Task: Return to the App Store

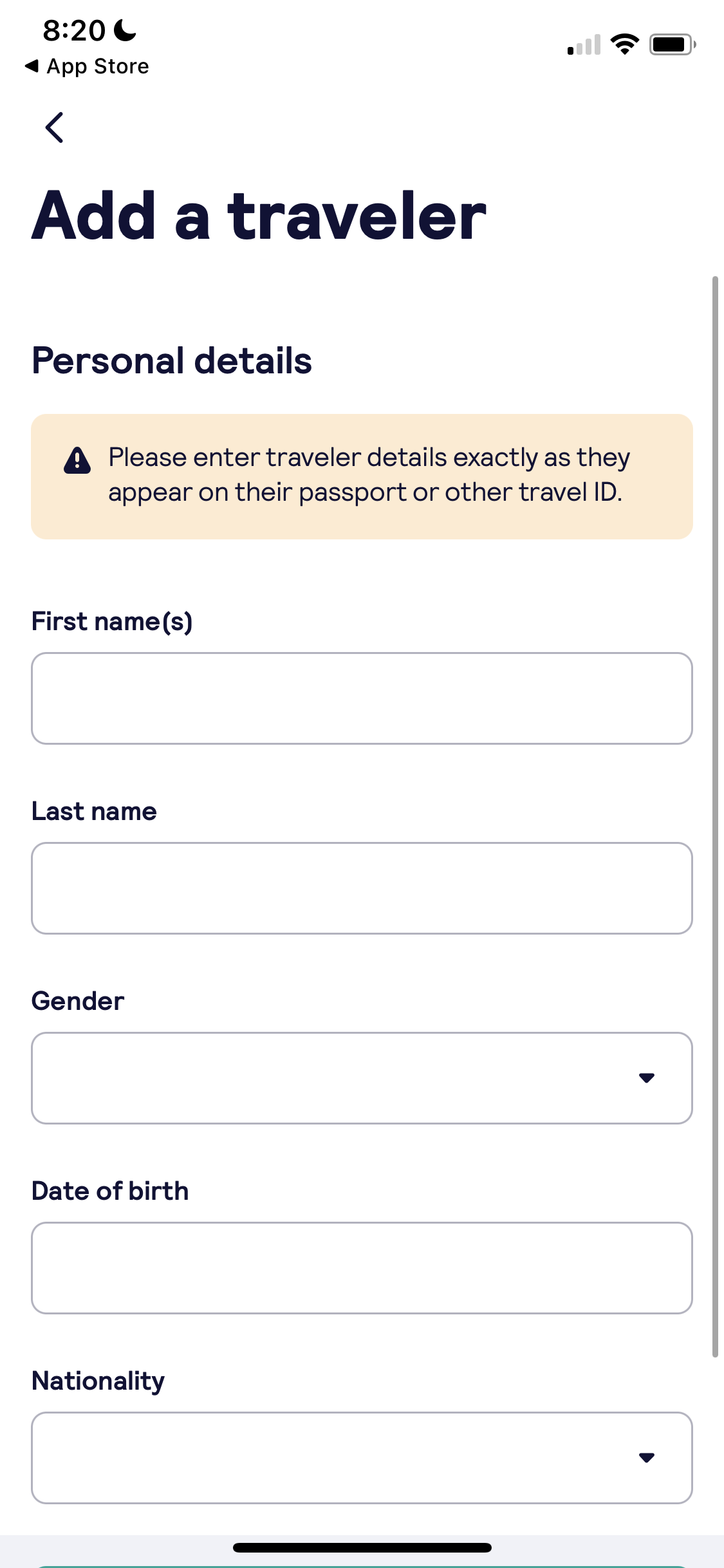Action: point(87,65)
